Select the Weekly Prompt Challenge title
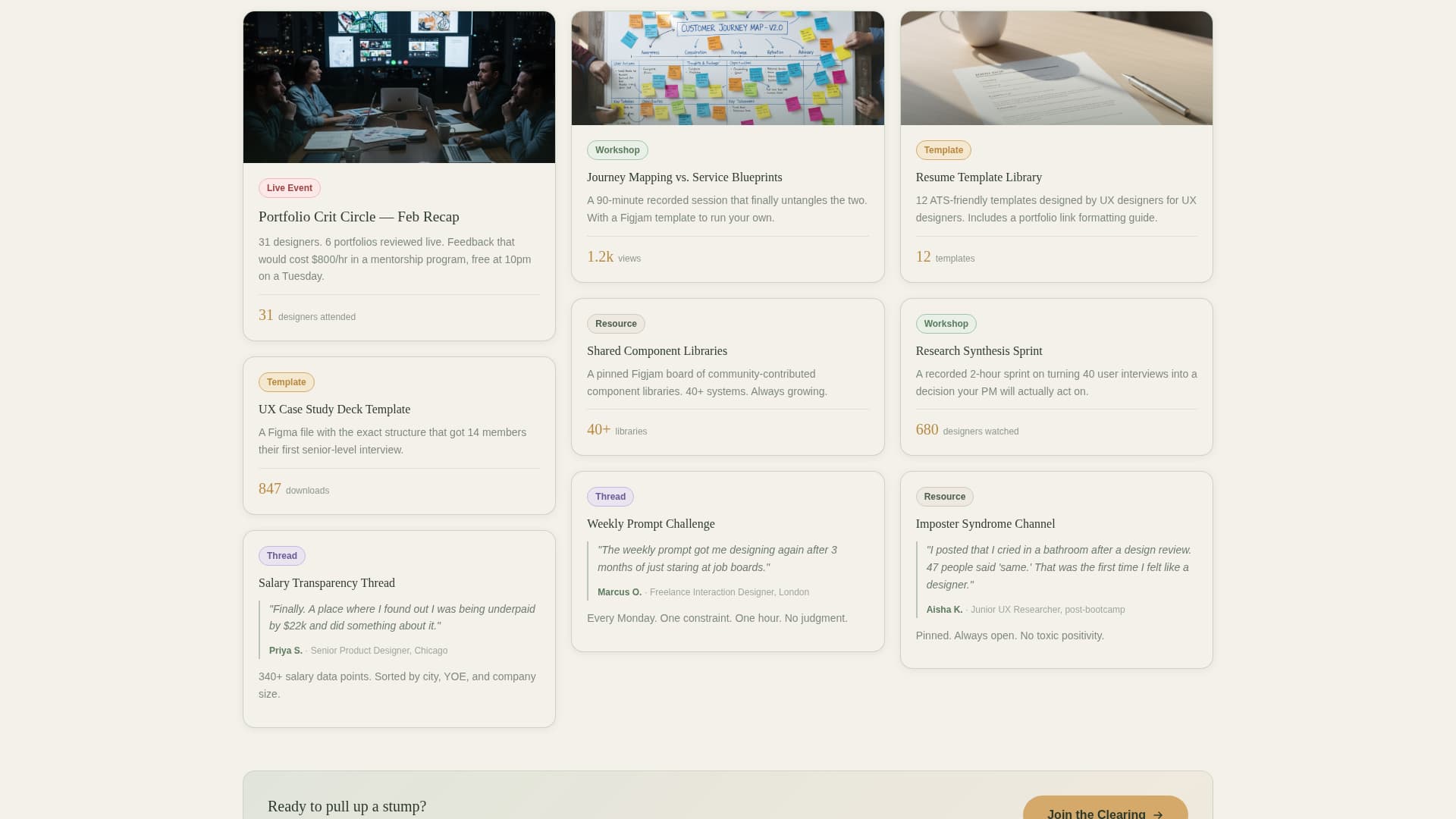Viewport: 1456px width, 819px height. pyautogui.click(x=651, y=523)
